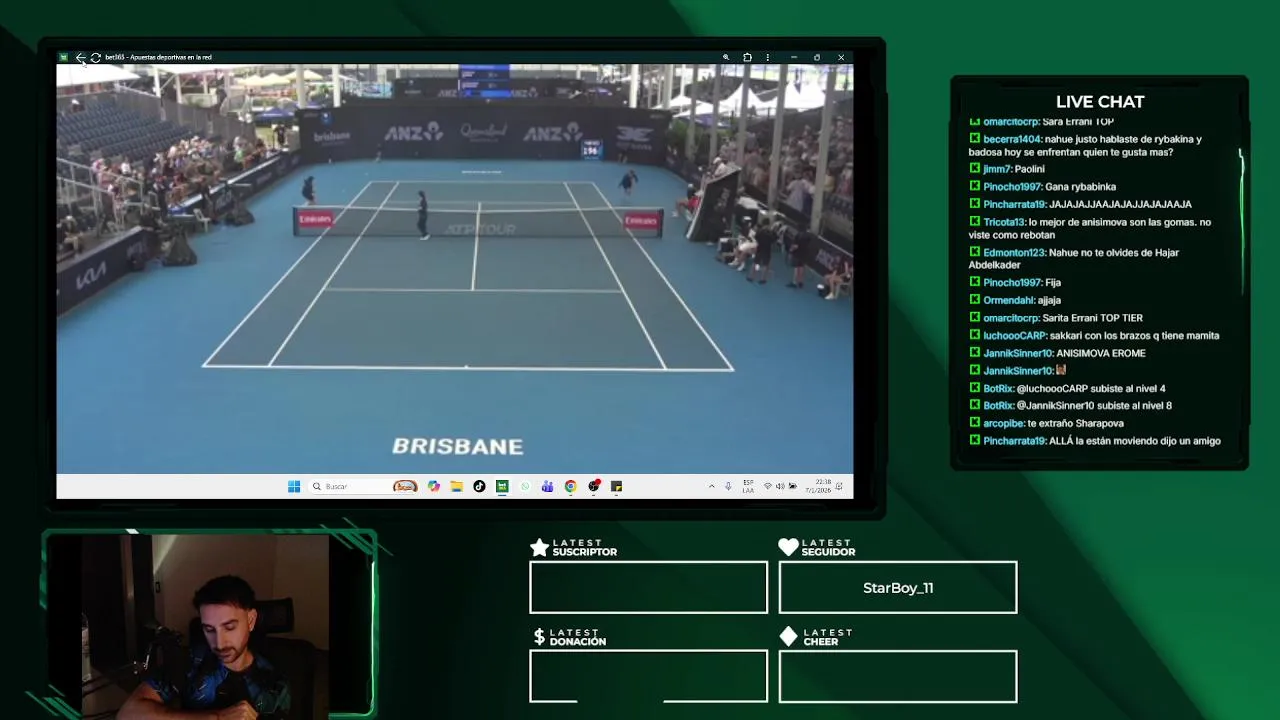Click the Latest Seguidor heart icon
The image size is (1280, 720).
point(788,547)
